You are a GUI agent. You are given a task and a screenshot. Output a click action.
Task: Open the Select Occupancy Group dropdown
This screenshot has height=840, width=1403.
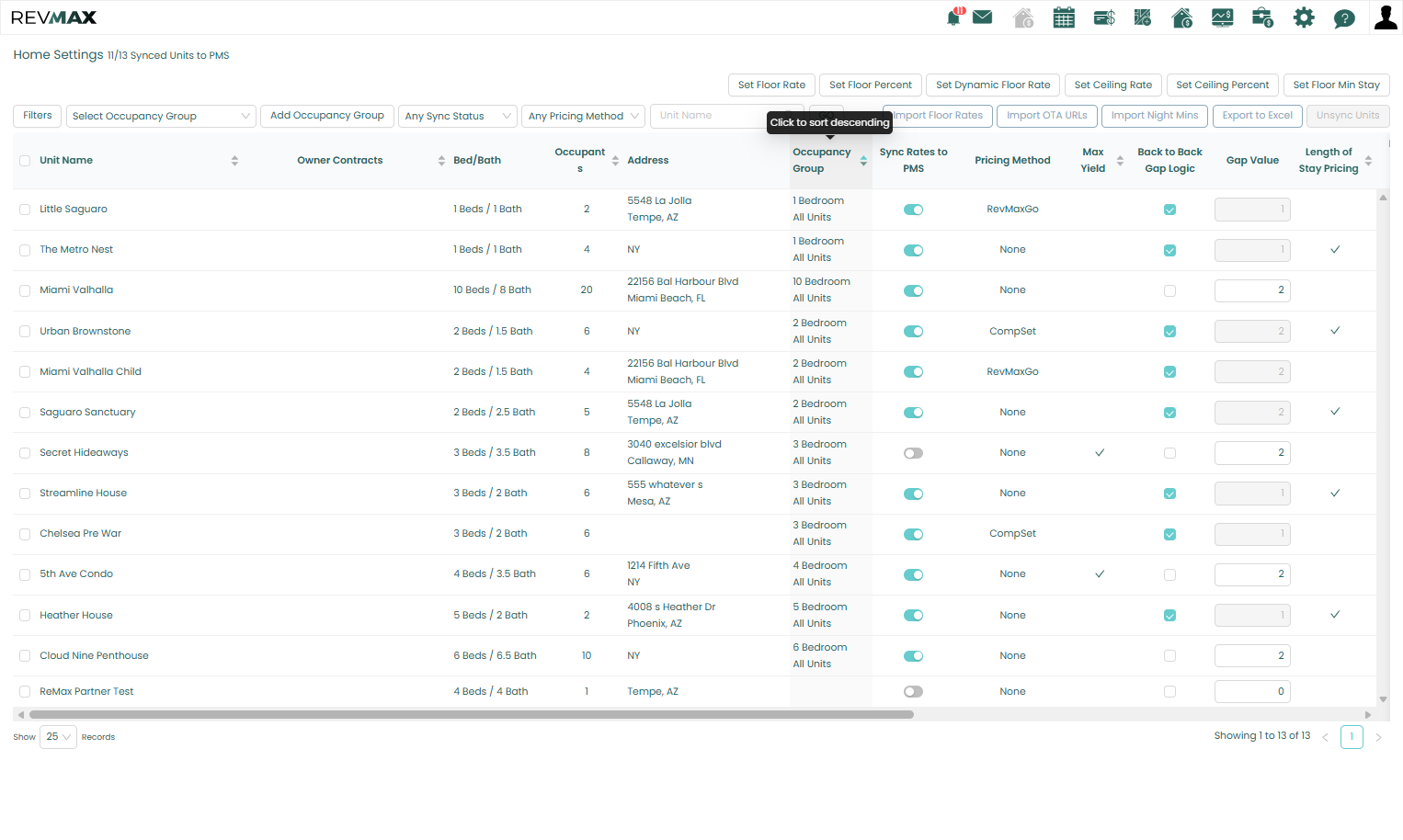(161, 116)
